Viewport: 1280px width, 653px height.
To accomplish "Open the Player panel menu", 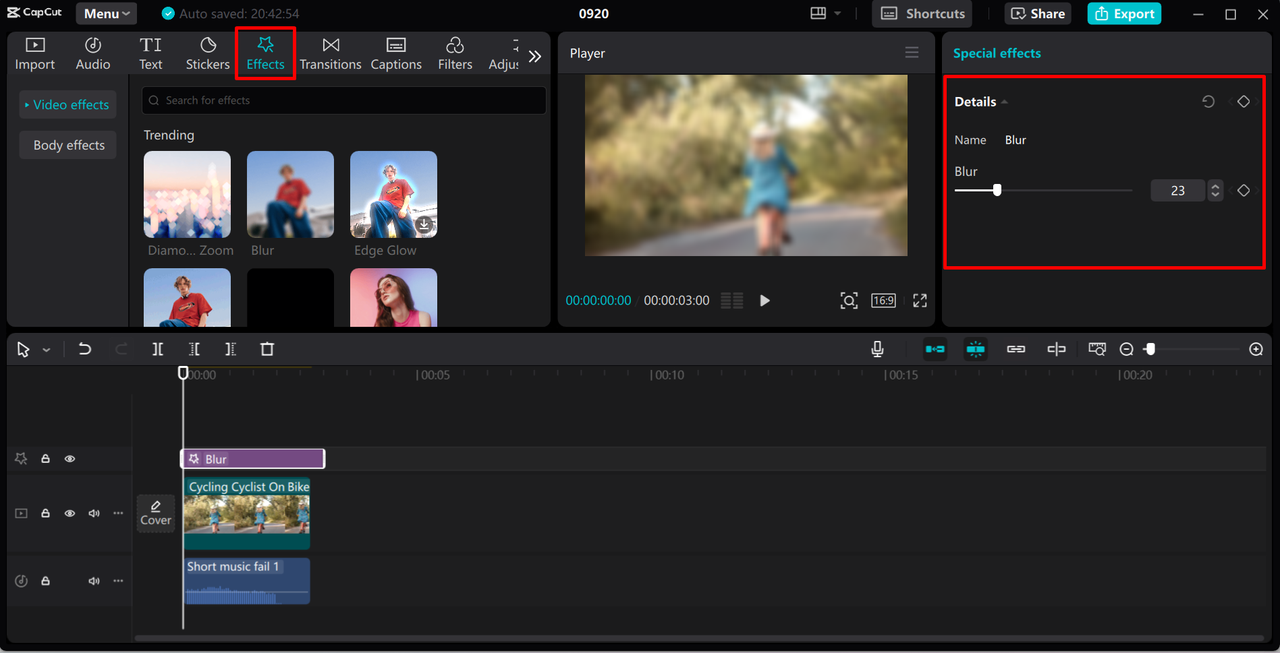I will [x=912, y=53].
